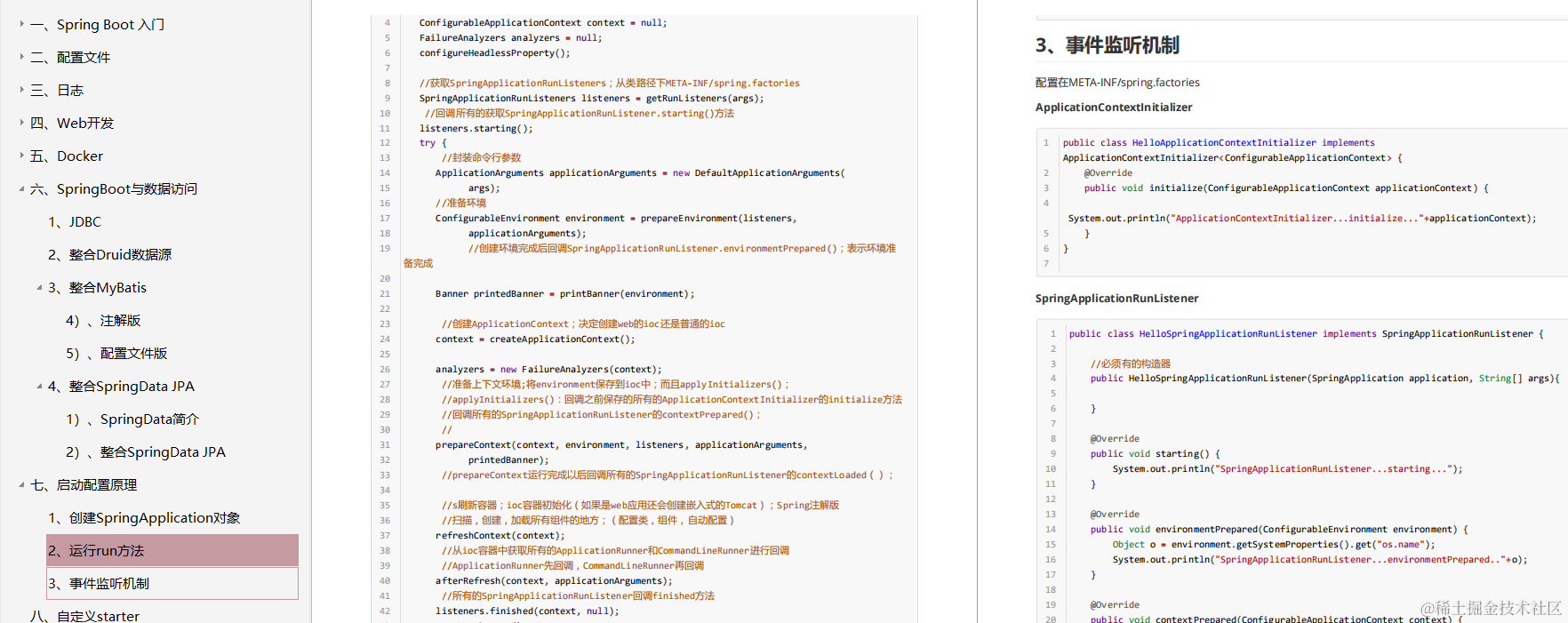
Task: Click the refreshContext(context); code line
Action: tap(500, 536)
